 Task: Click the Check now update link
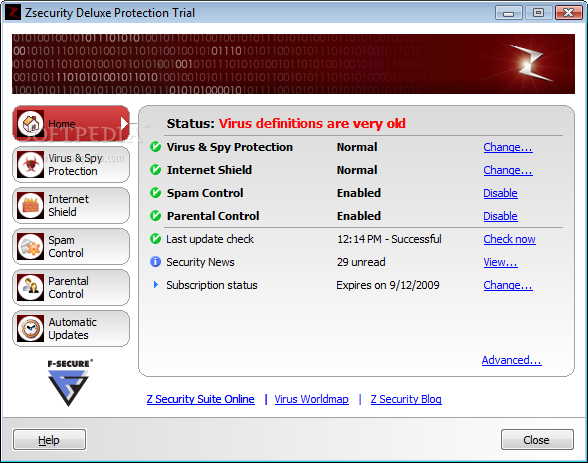tap(509, 239)
